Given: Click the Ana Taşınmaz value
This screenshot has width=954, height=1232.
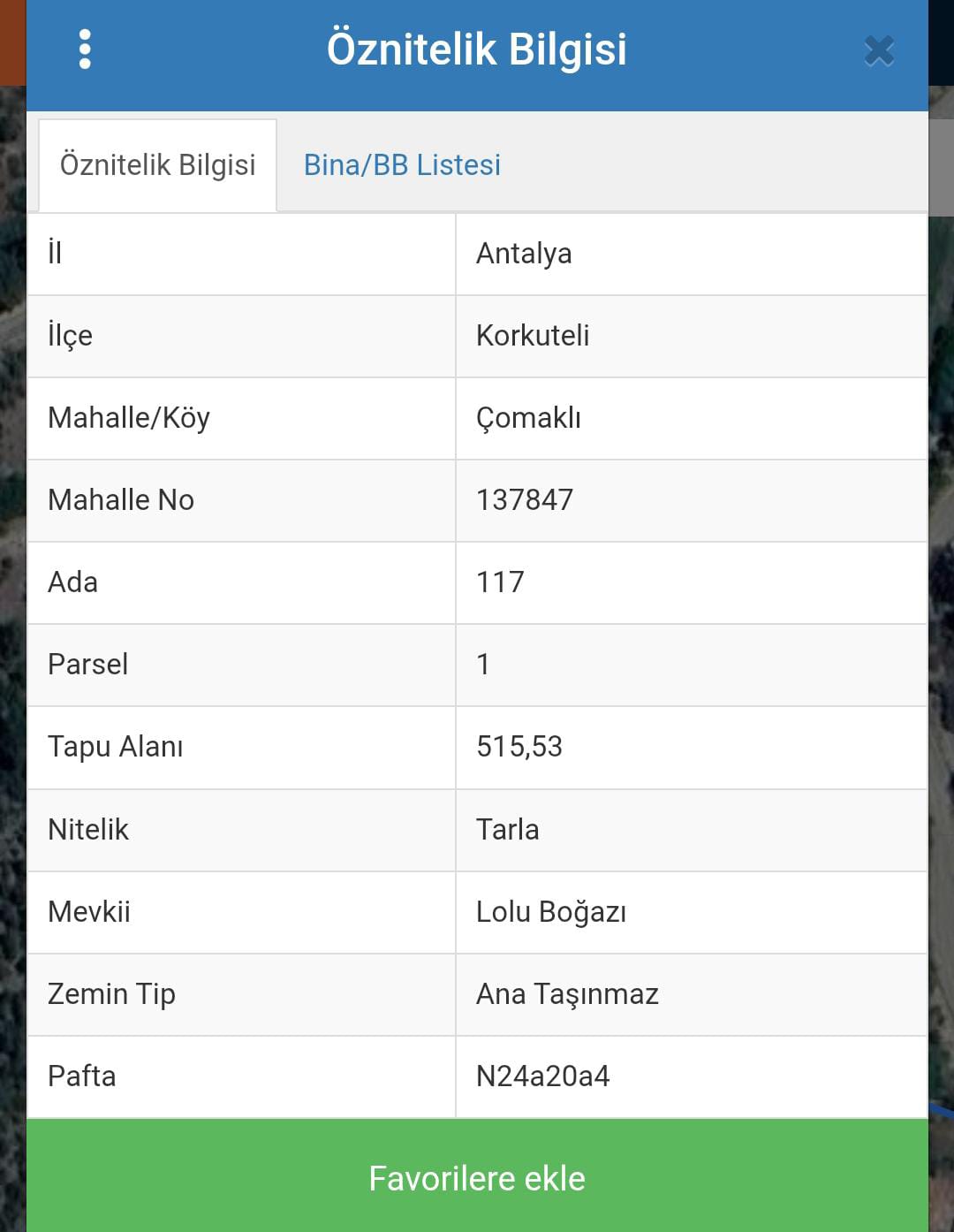Looking at the screenshot, I should (x=567, y=994).
